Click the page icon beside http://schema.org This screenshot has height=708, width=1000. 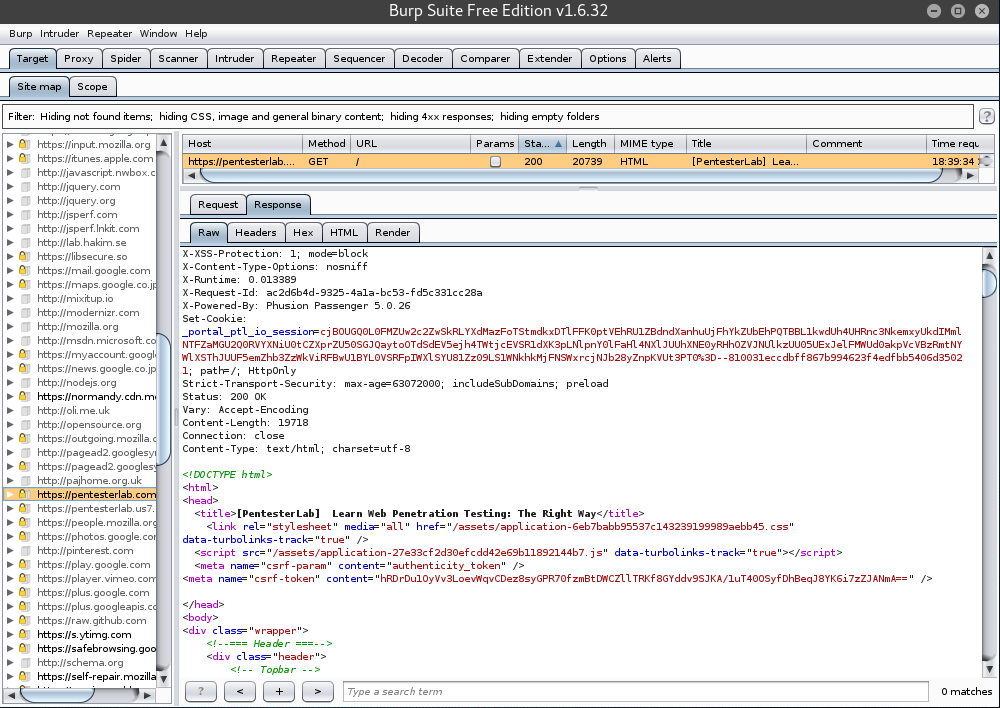[26, 662]
